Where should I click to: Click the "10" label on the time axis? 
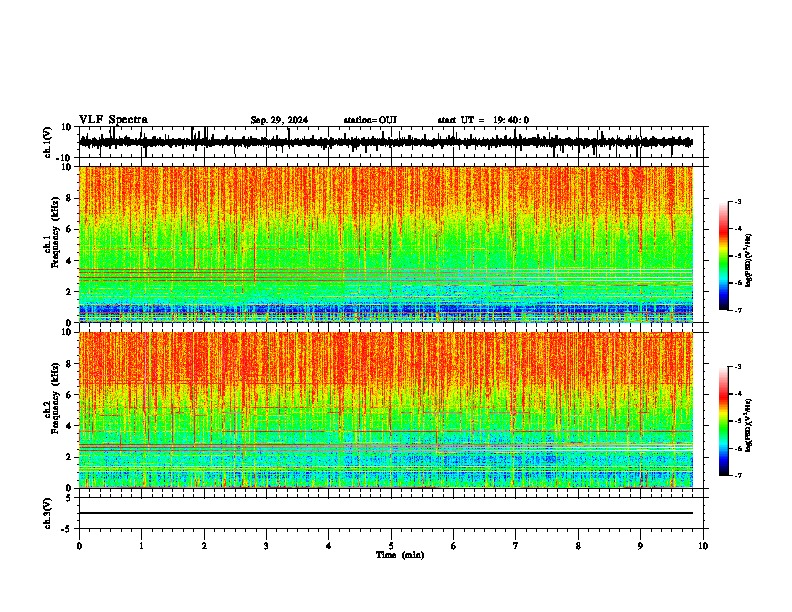click(703, 546)
